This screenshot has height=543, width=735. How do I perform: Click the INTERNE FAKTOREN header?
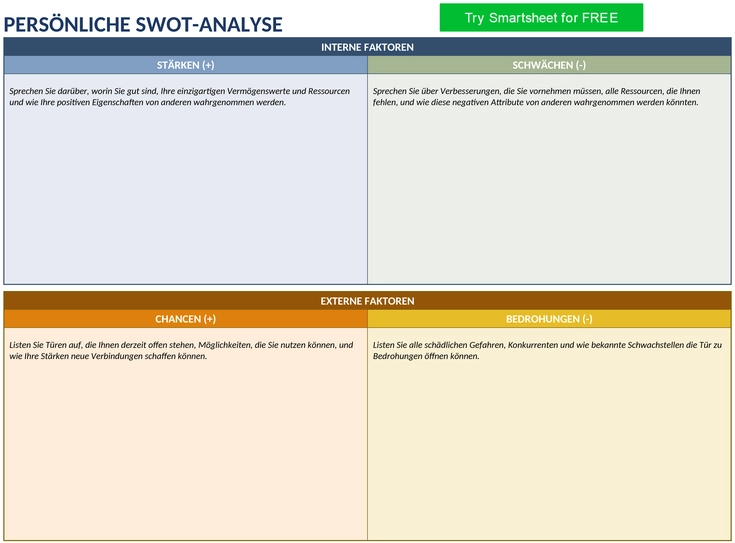(367, 47)
